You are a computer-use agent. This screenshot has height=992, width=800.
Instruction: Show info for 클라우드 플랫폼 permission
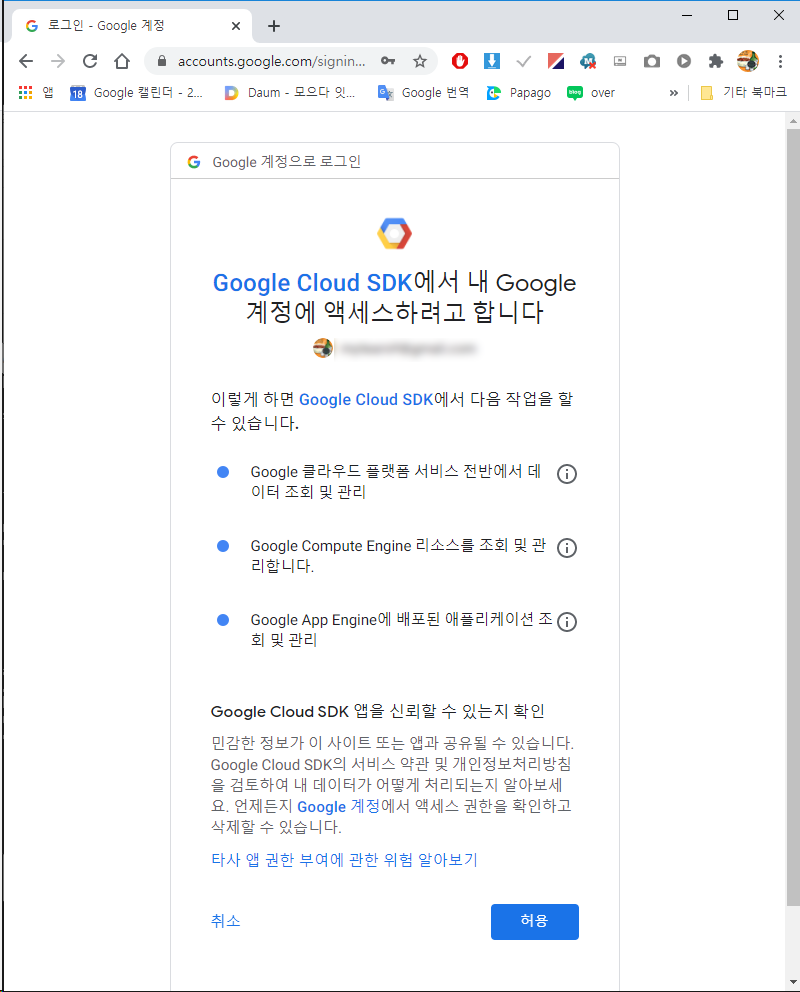coord(567,474)
